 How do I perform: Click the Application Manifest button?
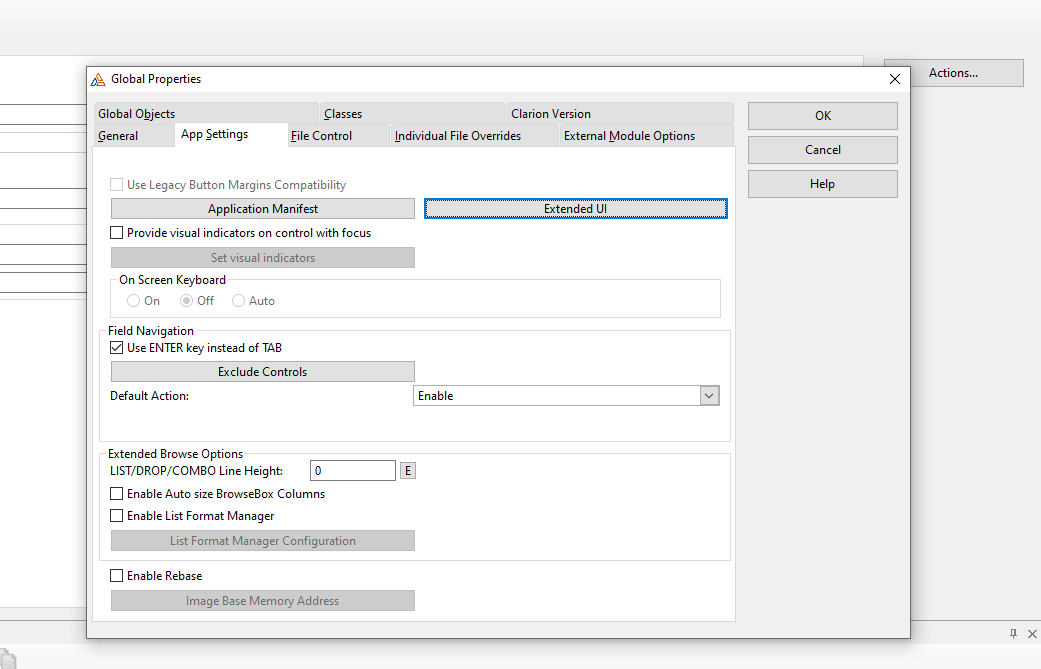point(263,209)
